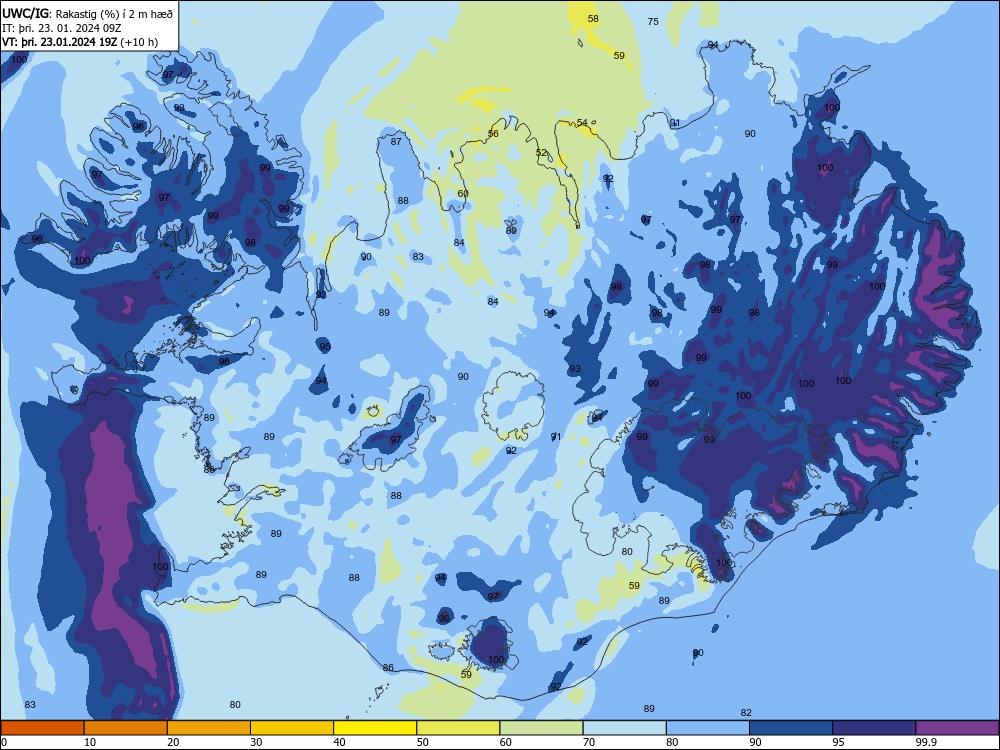Click the legend scale label '40'

[x=339, y=742]
